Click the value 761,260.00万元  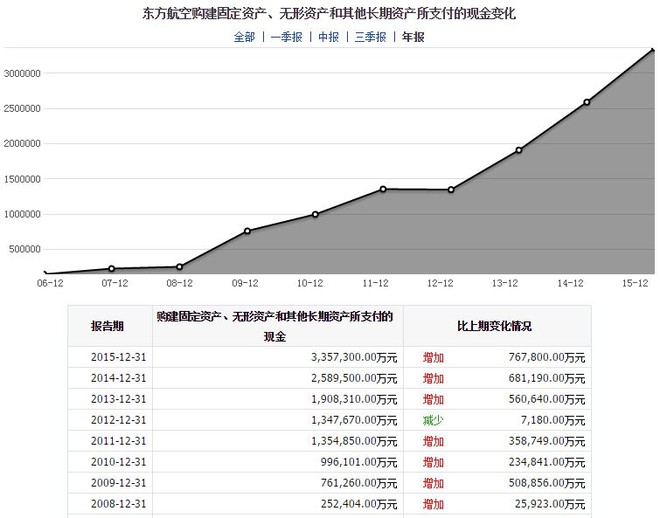(359, 483)
